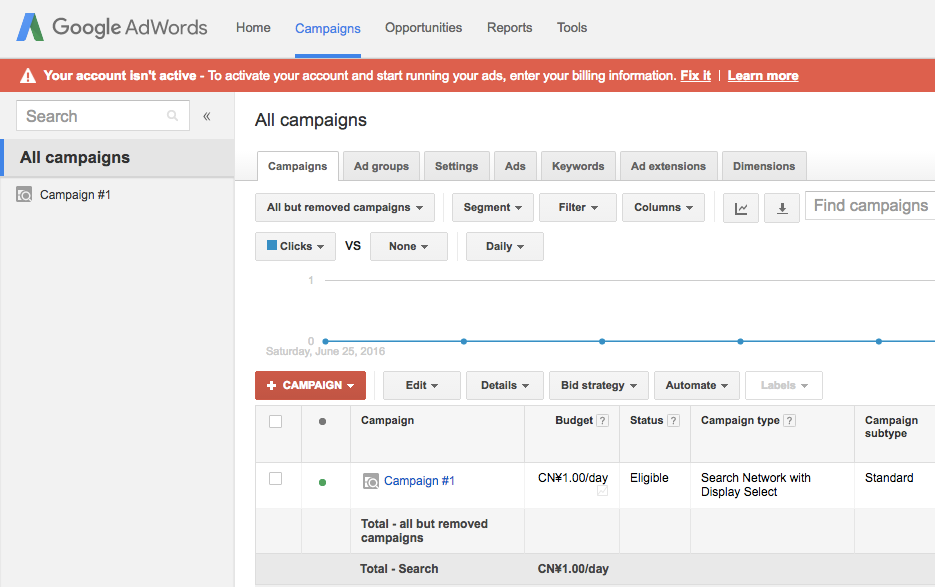Go to the Home menu
Screen dimensions: 935x587
tap(253, 27)
